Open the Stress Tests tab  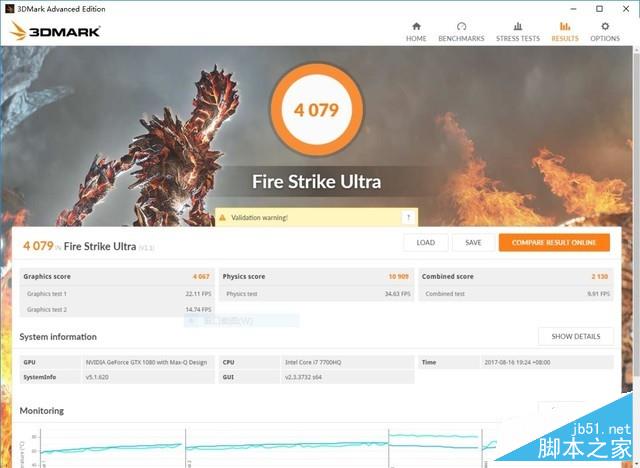[518, 32]
